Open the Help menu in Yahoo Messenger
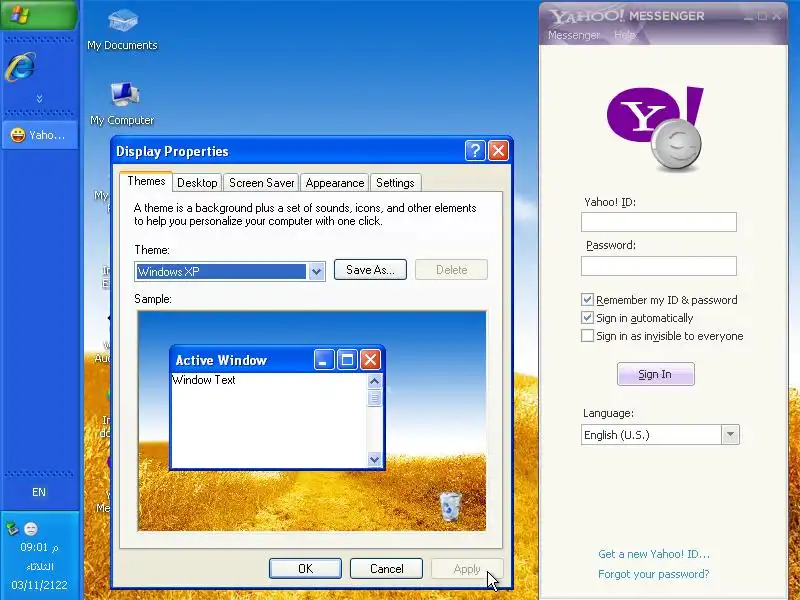Screen dimensions: 800x600 [624, 35]
